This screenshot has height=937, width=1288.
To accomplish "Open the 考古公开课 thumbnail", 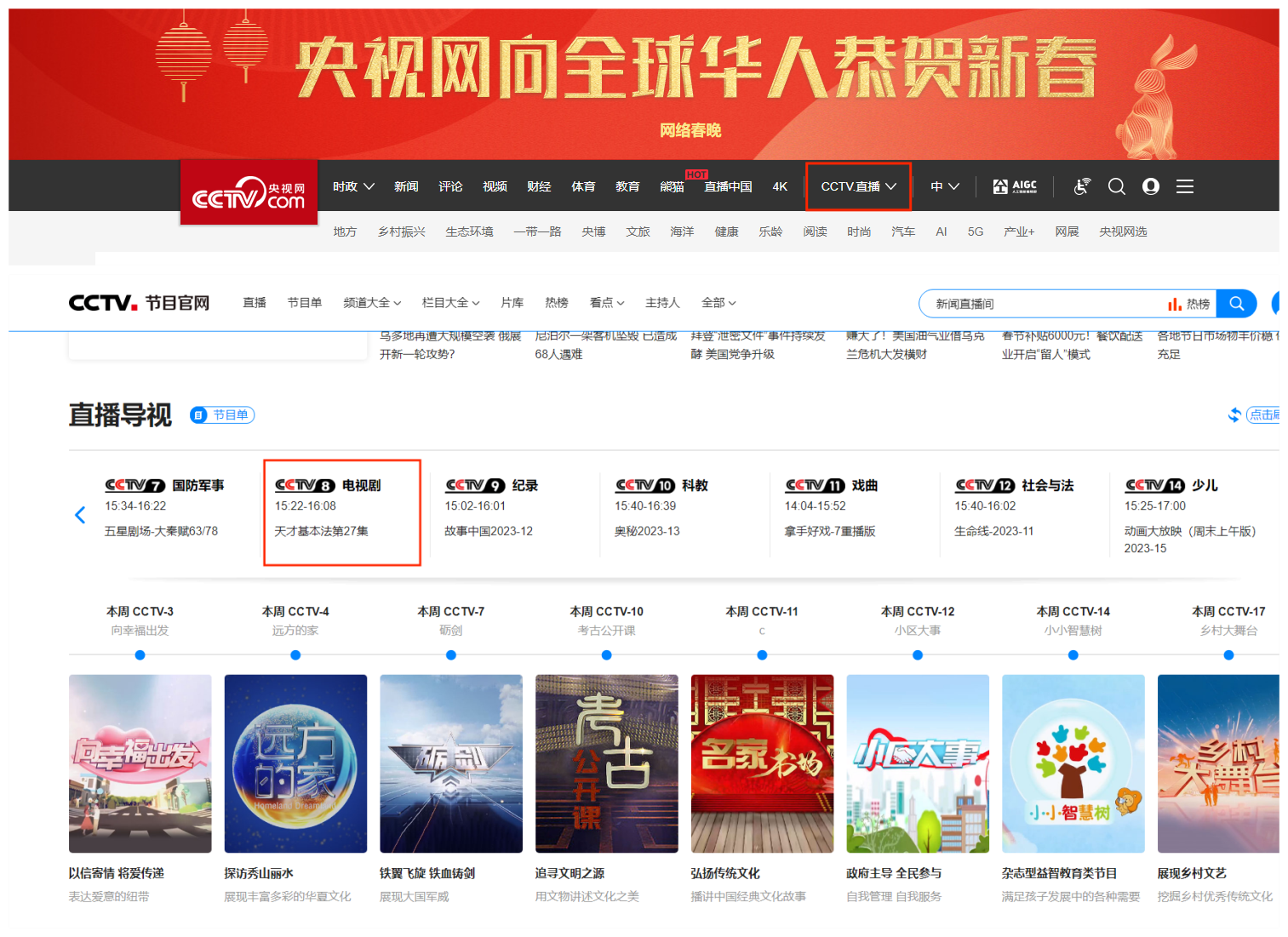I will pyautogui.click(x=607, y=763).
